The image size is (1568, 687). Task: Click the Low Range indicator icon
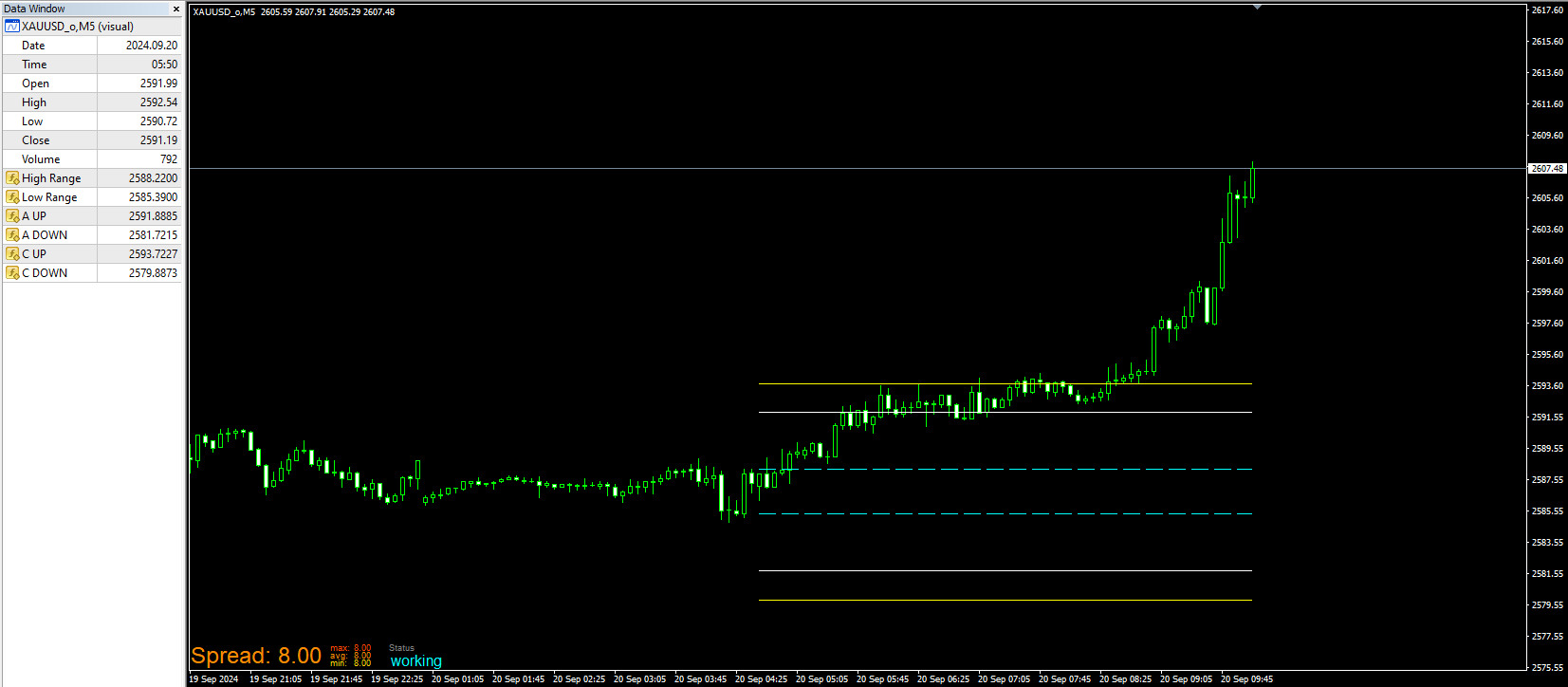tap(12, 197)
